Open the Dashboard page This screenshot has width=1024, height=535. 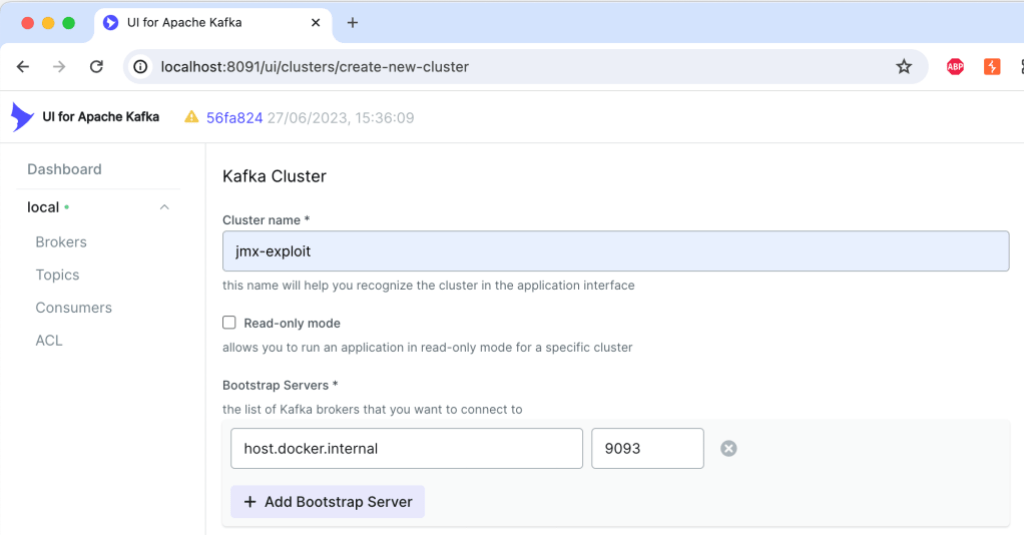[64, 169]
